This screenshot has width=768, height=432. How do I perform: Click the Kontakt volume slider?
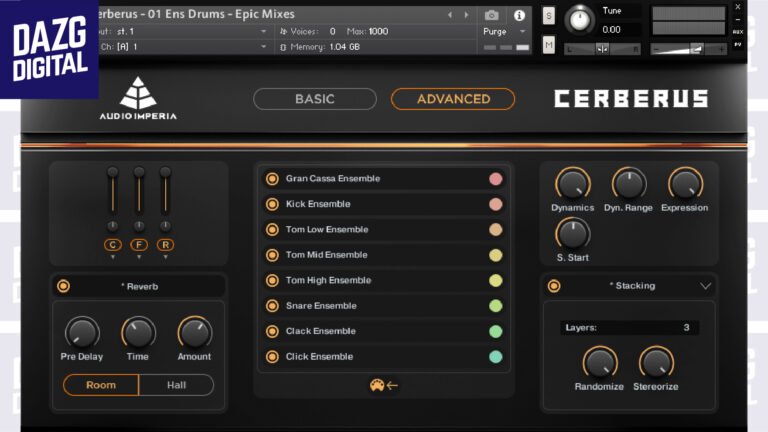pyautogui.click(x=688, y=49)
